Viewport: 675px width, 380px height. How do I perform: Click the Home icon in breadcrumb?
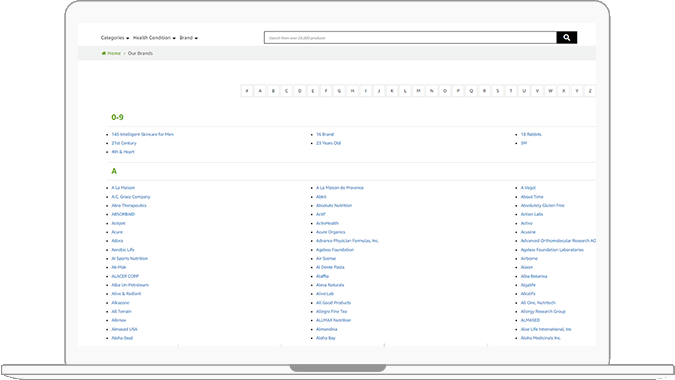[104, 53]
